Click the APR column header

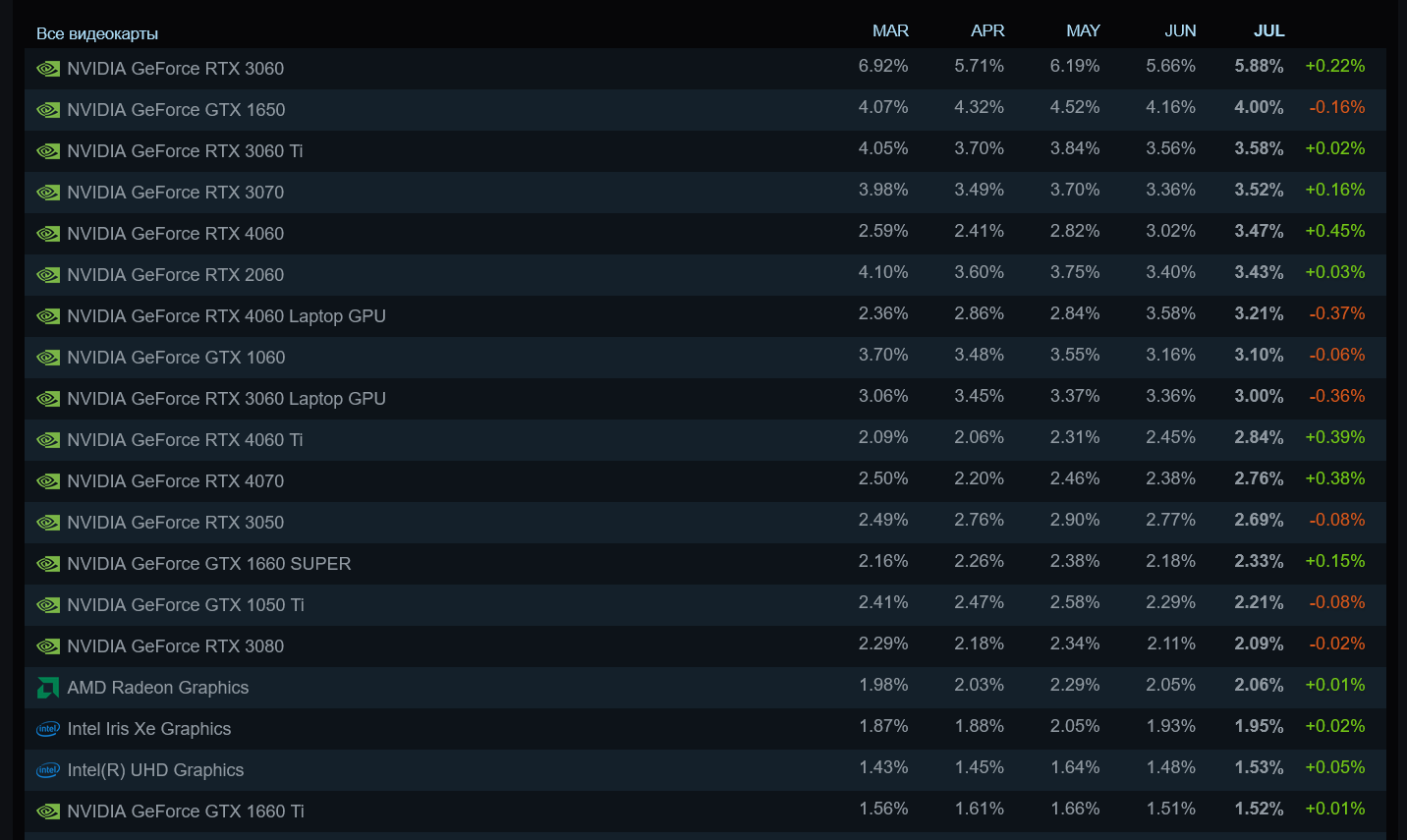(x=987, y=30)
